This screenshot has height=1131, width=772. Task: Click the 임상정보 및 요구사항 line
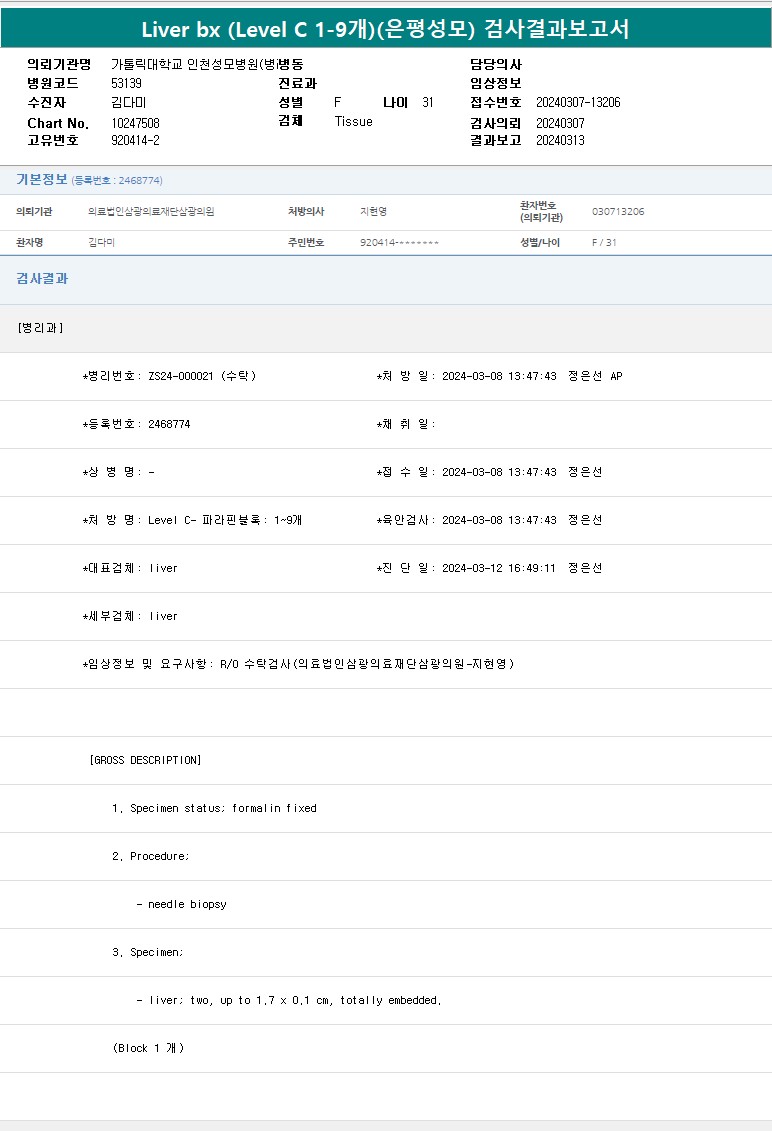pyautogui.click(x=298, y=664)
